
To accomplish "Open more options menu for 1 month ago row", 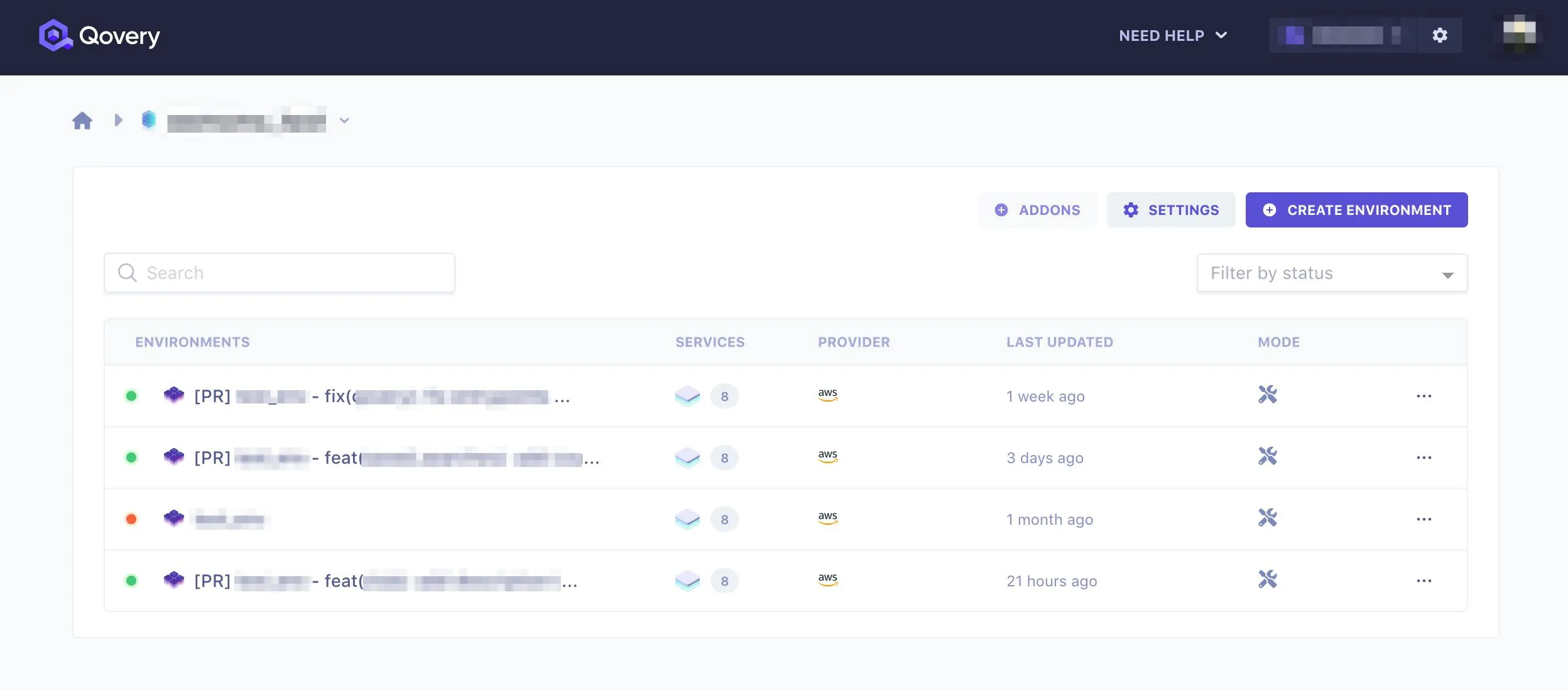I will click(x=1424, y=519).
